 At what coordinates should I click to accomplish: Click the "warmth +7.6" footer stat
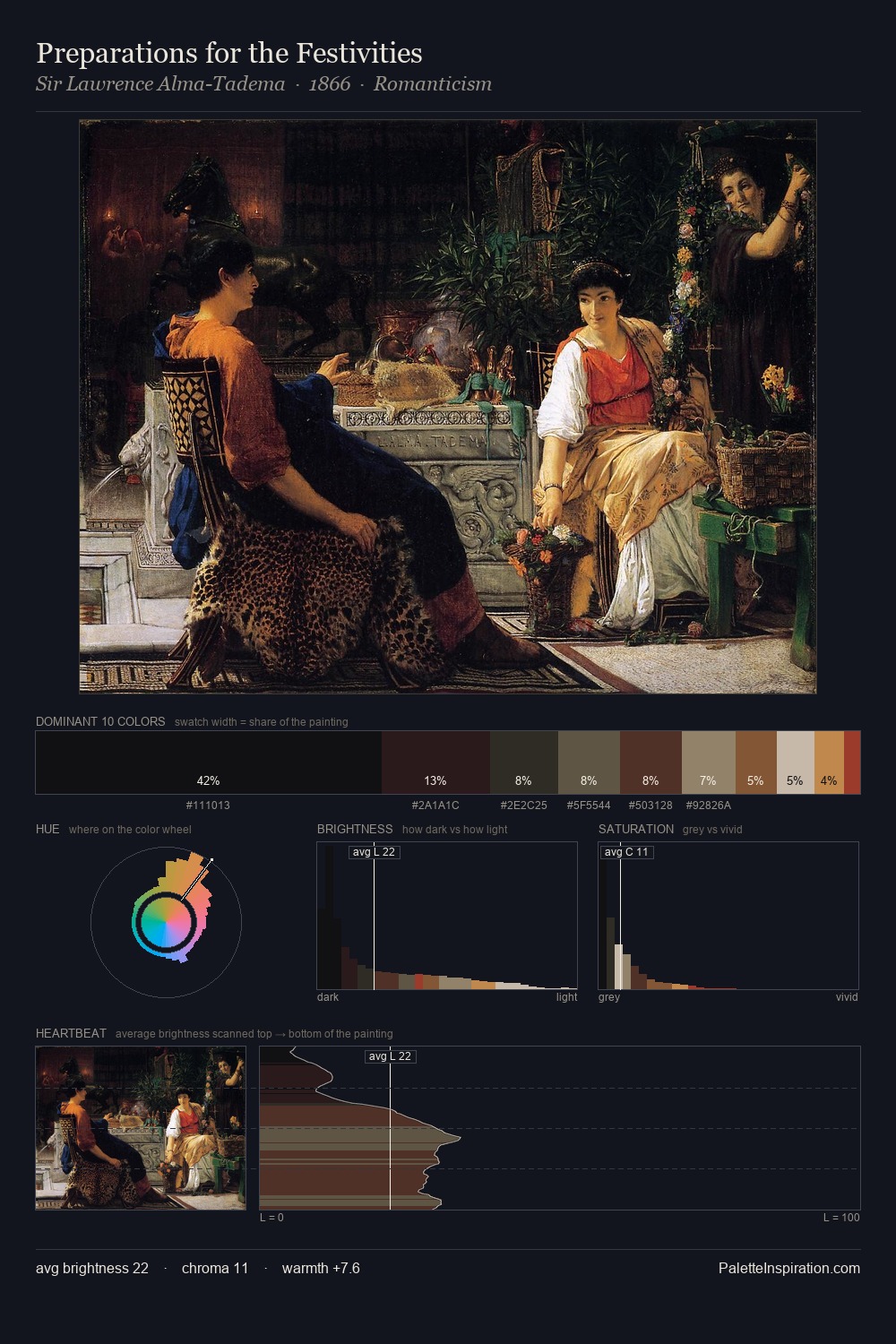321,1269
